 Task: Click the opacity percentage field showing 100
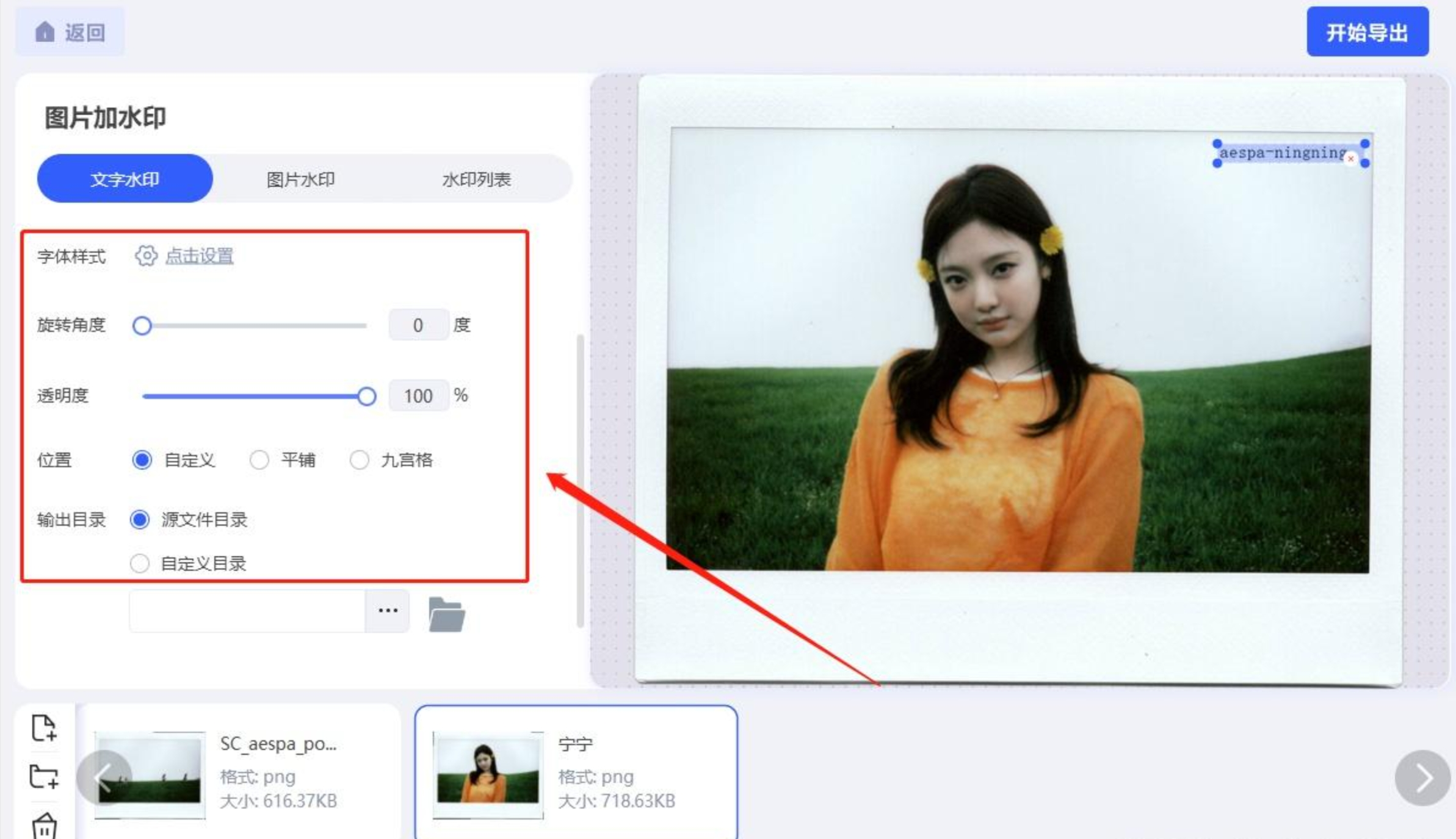point(418,396)
